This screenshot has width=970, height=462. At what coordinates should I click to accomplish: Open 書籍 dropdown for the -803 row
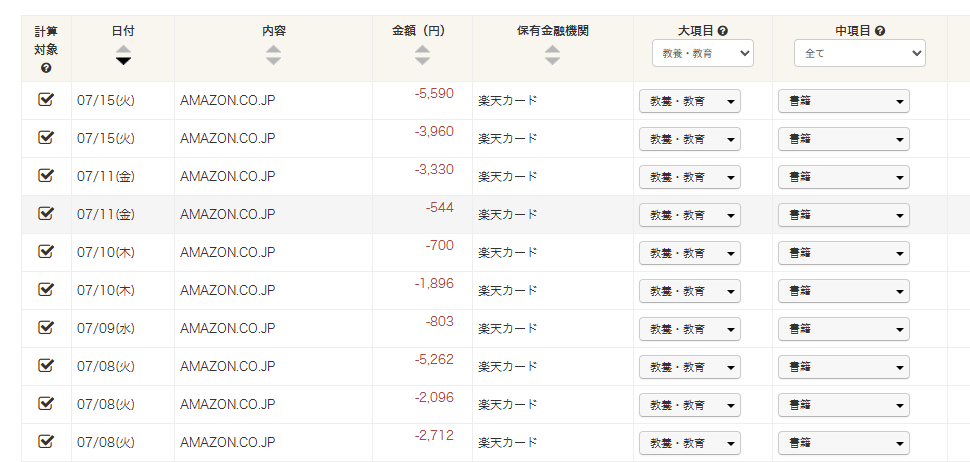[844, 329]
